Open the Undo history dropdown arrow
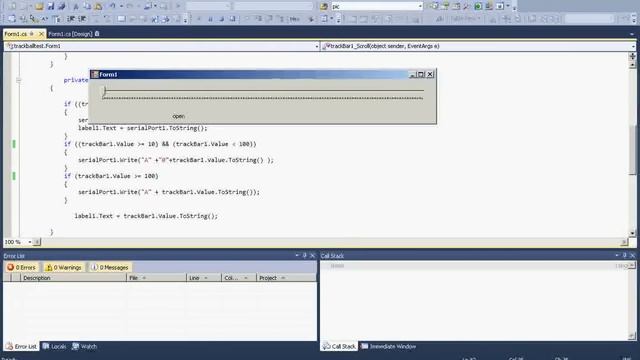 tap(121, 6)
